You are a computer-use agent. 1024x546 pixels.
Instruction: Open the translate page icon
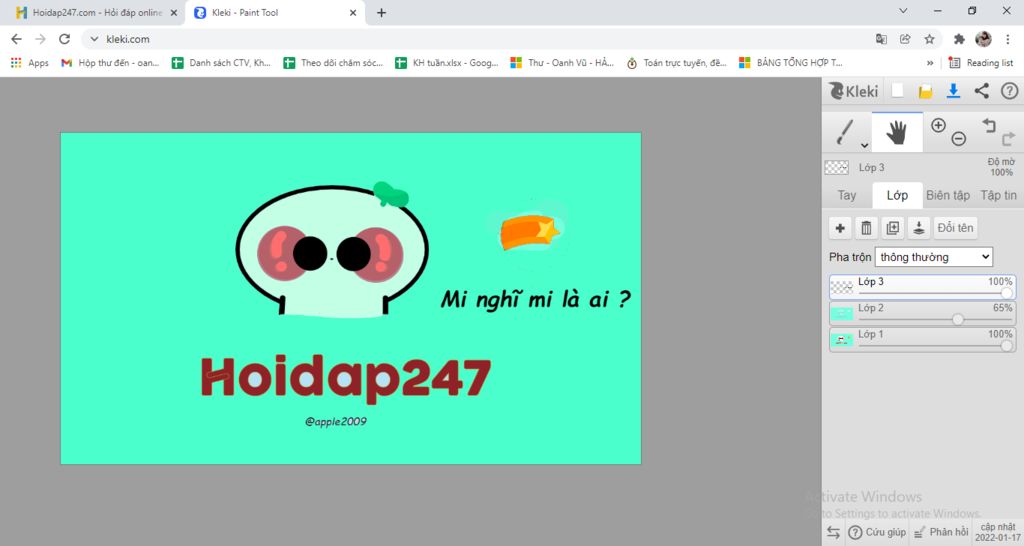(x=881, y=39)
